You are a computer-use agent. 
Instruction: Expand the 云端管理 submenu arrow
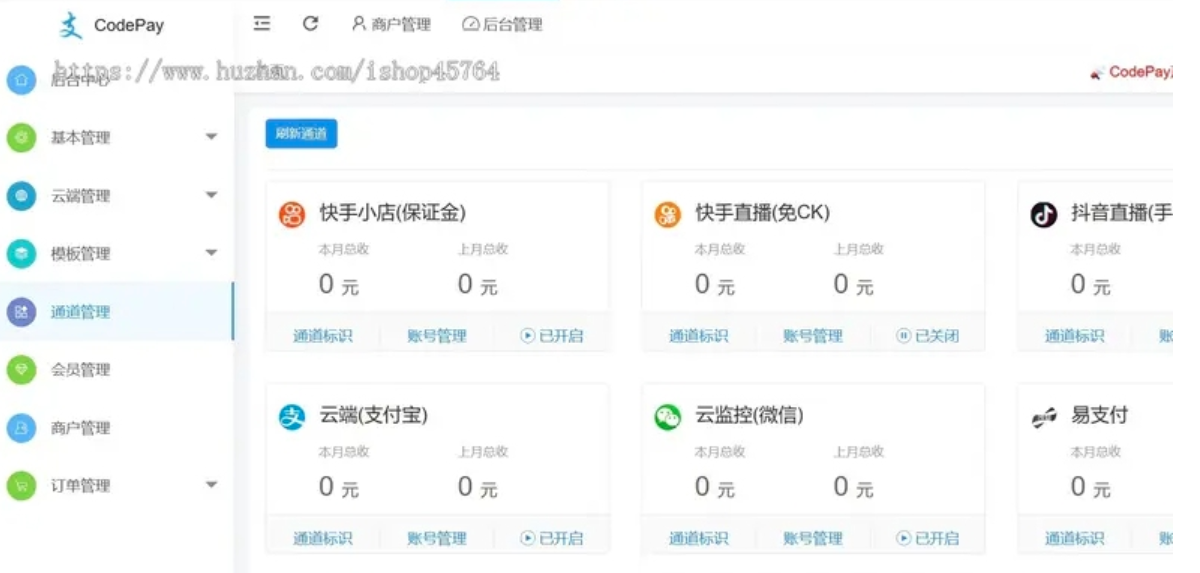pyautogui.click(x=211, y=195)
